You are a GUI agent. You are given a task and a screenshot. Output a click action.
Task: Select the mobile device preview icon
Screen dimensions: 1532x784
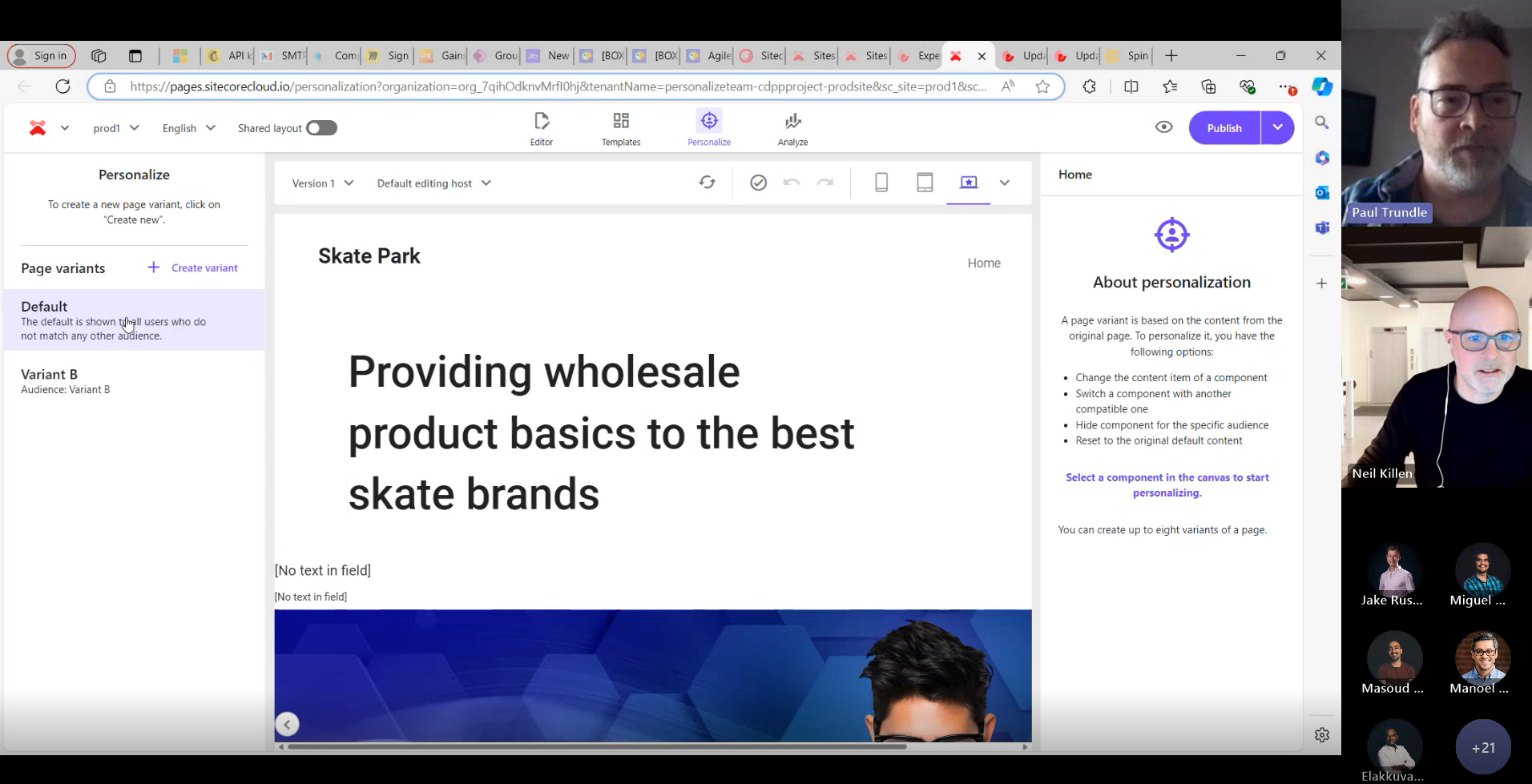(x=881, y=183)
